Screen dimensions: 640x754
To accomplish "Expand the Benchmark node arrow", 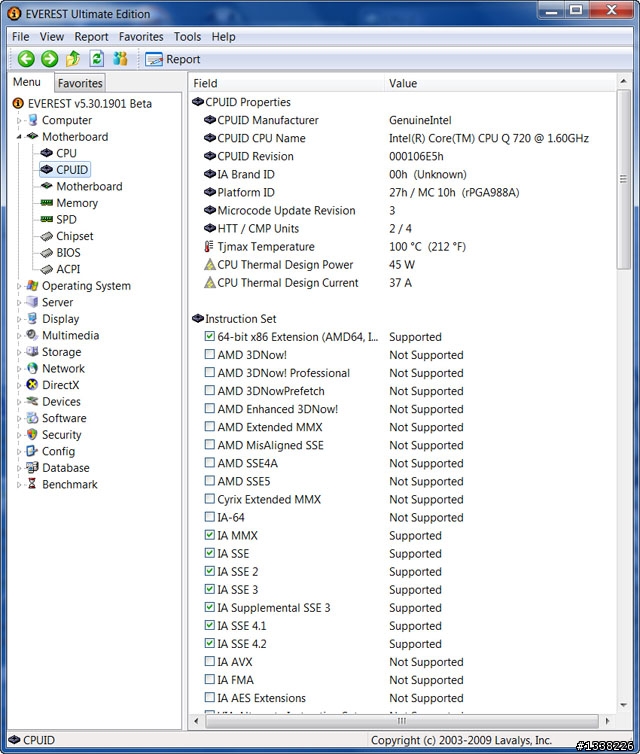I will pyautogui.click(x=19, y=485).
